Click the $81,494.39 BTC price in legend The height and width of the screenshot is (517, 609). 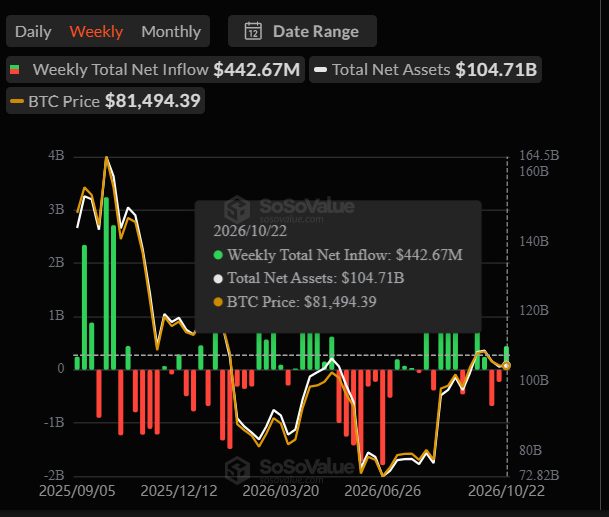pos(153,101)
